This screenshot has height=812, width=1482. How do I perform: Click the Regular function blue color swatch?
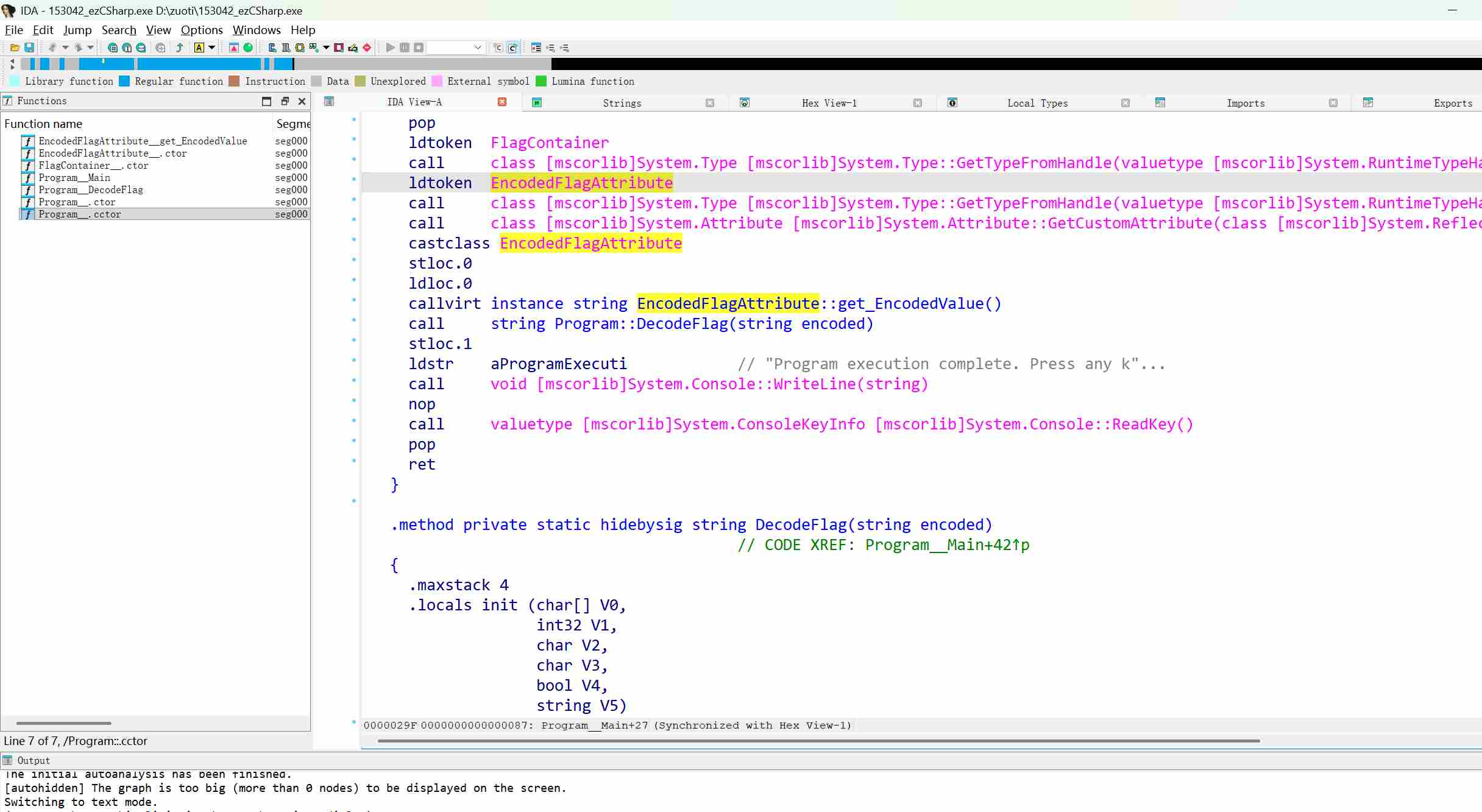point(124,81)
